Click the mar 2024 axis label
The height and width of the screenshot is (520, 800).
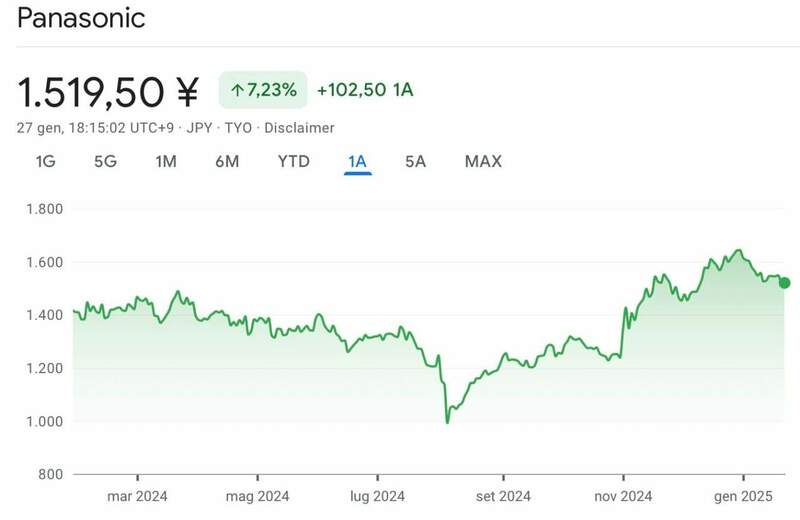pyautogui.click(x=137, y=495)
